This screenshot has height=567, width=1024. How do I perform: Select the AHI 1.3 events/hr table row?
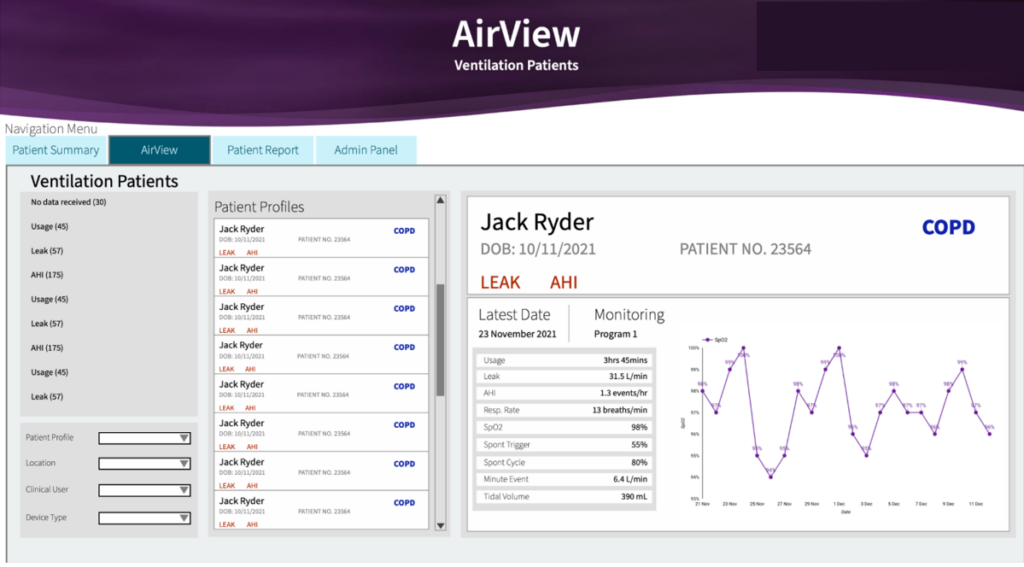(x=564, y=394)
